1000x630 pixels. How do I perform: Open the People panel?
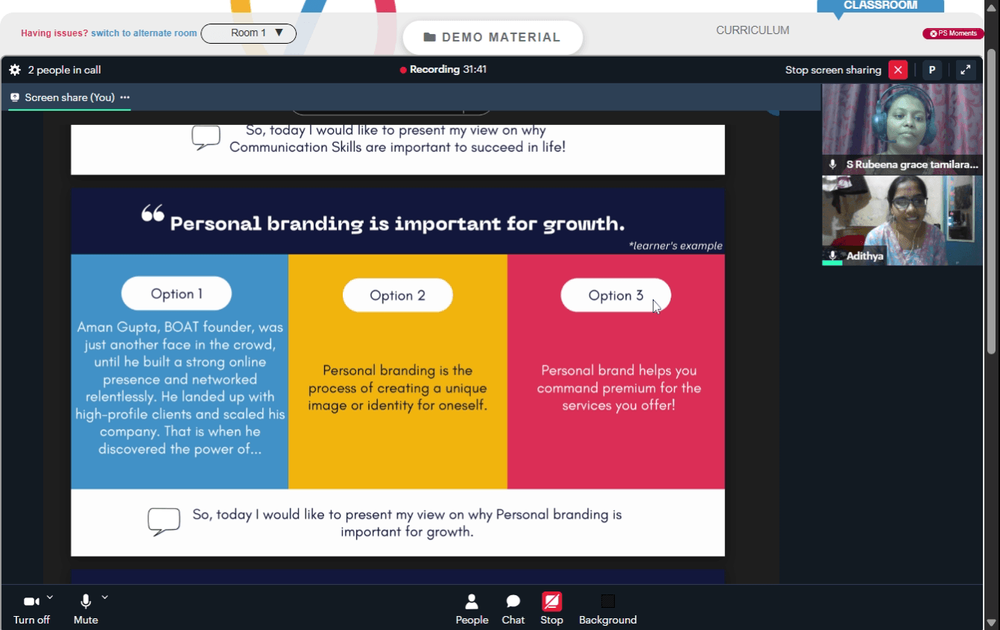point(472,609)
